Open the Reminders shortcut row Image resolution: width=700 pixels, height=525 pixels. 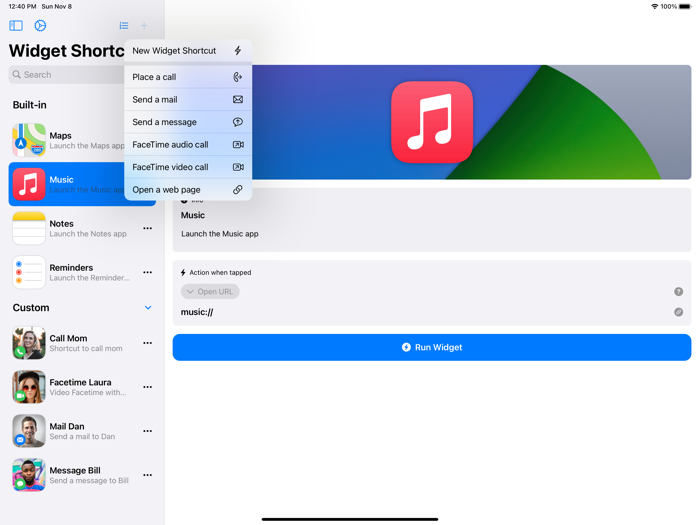tap(82, 272)
